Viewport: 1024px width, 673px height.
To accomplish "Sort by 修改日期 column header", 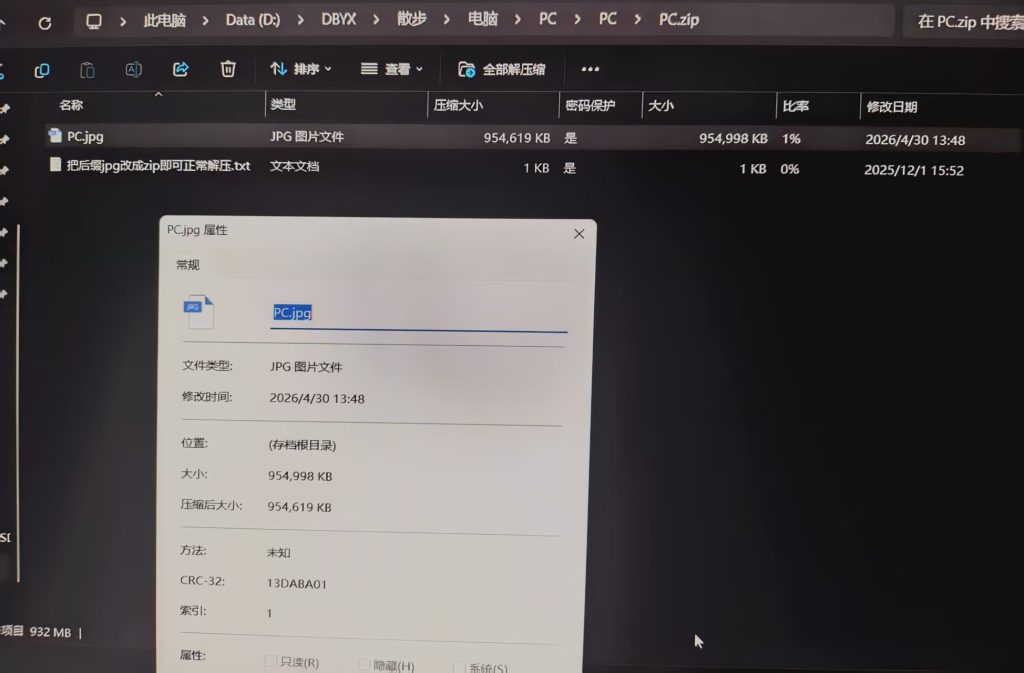I will coord(891,107).
